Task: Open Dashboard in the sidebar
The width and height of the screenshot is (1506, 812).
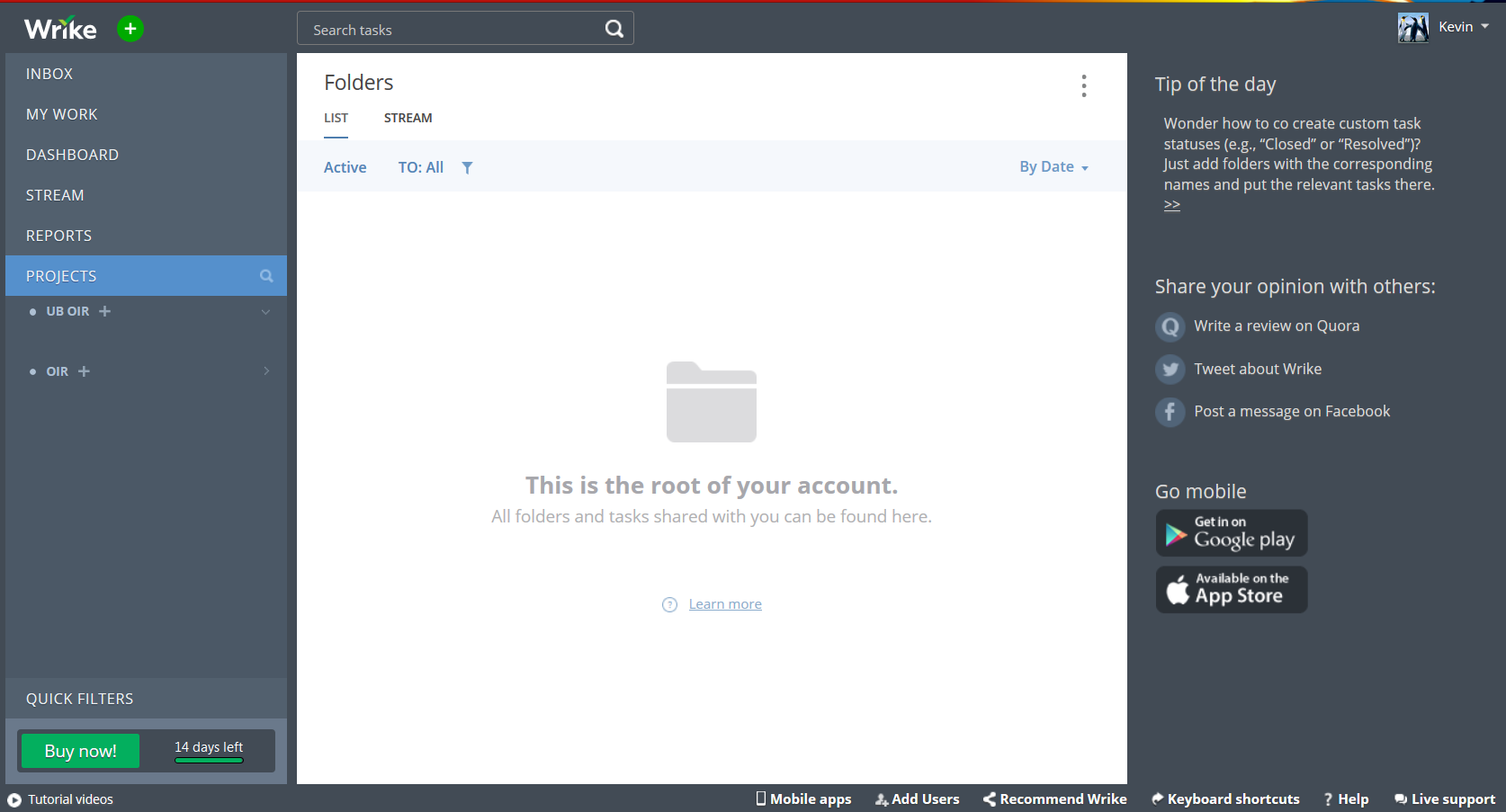Action: pyautogui.click(x=72, y=155)
